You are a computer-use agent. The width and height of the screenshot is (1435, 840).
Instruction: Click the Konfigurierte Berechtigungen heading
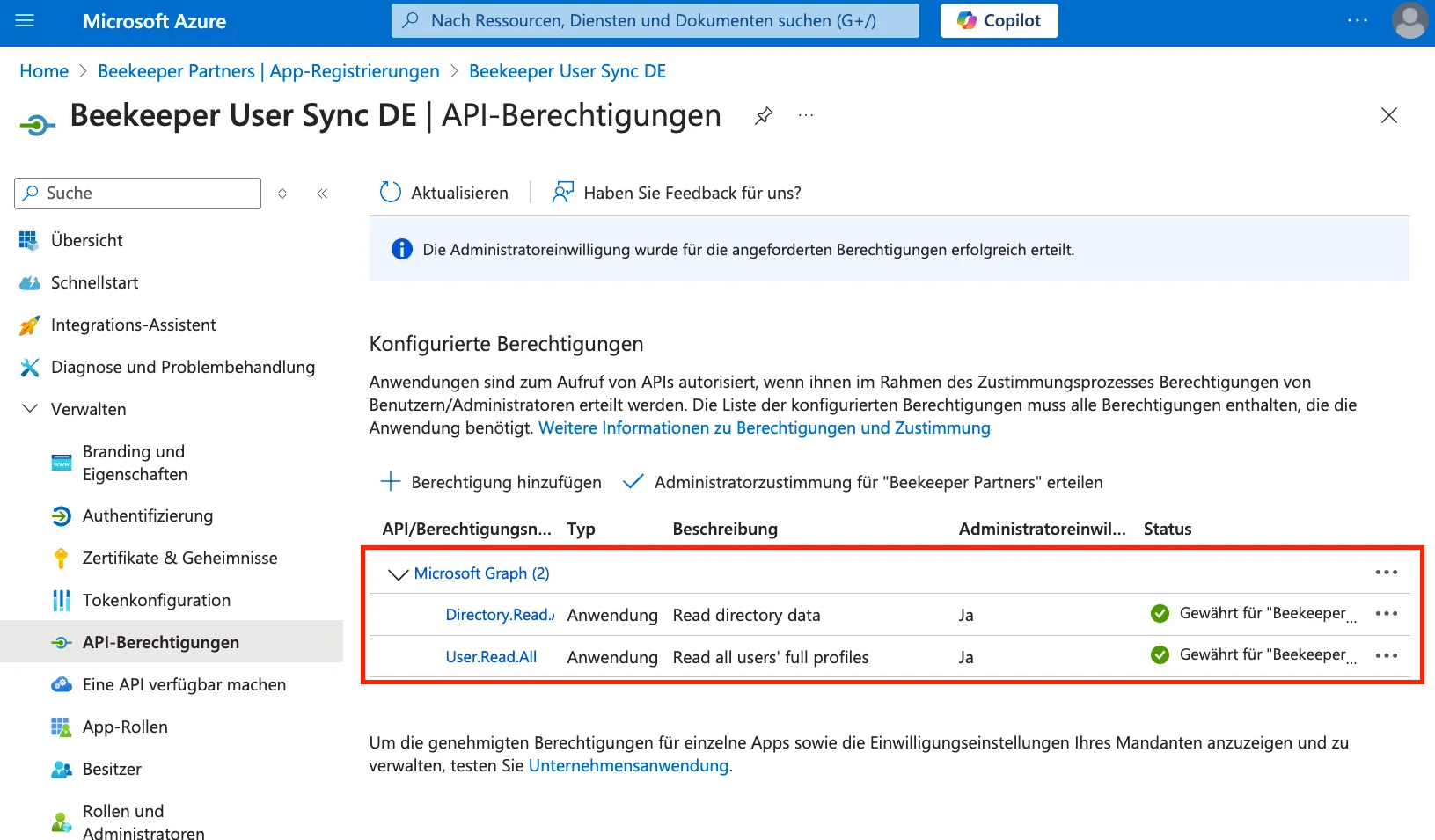click(507, 344)
